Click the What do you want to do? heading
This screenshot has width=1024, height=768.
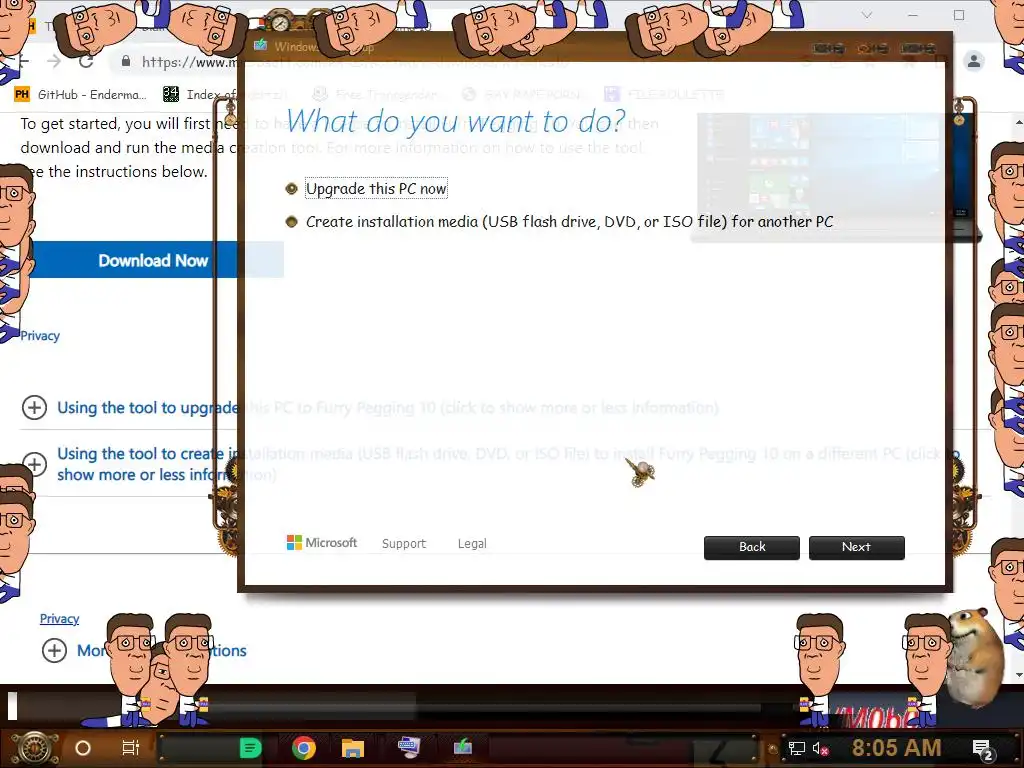pos(455,121)
